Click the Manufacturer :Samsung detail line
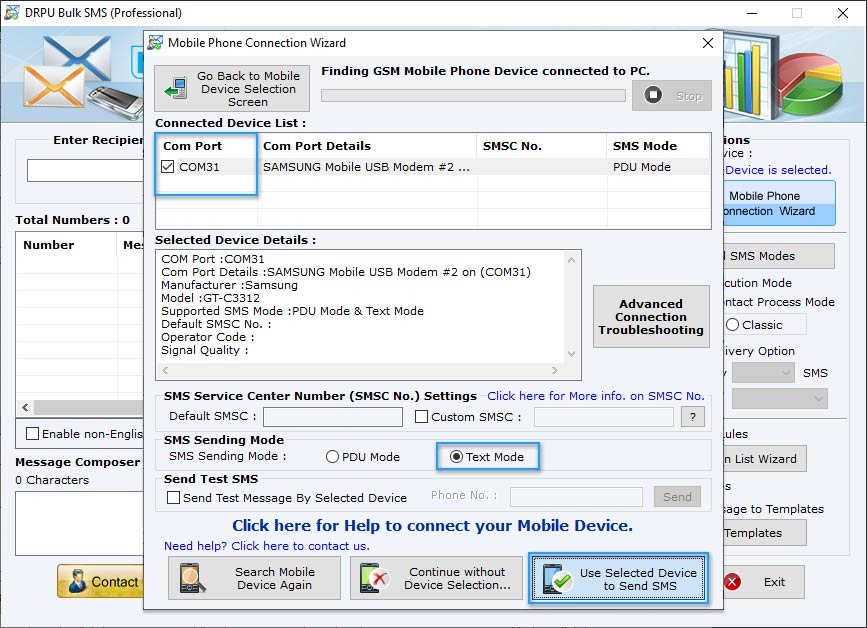The width and height of the screenshot is (867, 628). (229, 285)
